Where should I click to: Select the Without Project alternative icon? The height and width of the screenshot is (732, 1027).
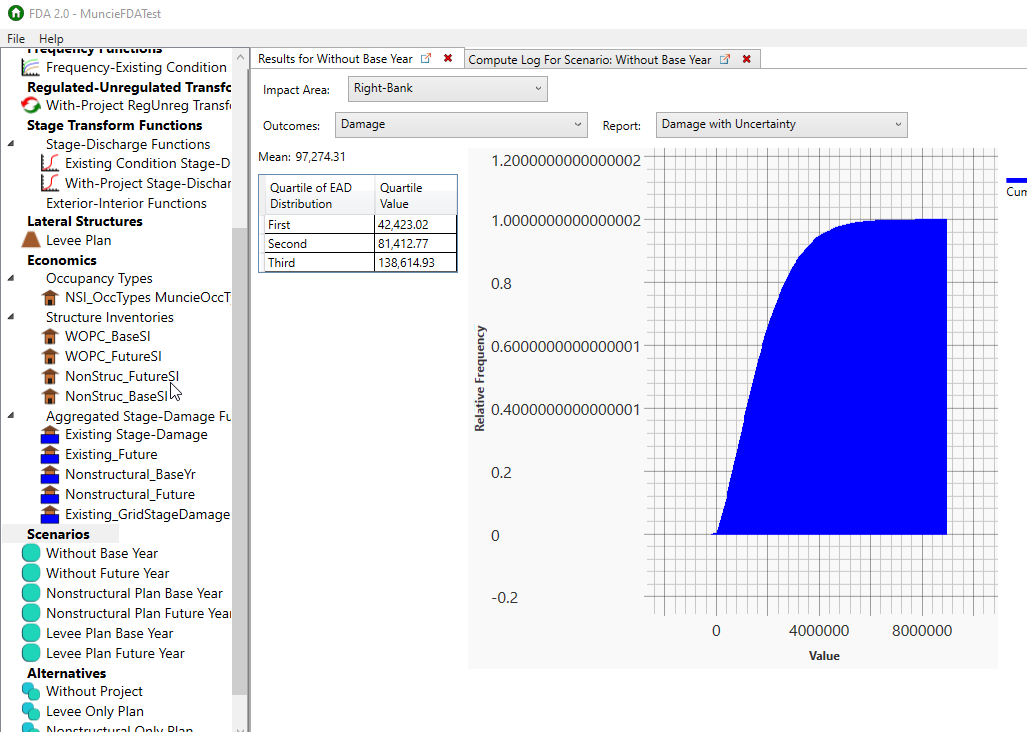29,691
